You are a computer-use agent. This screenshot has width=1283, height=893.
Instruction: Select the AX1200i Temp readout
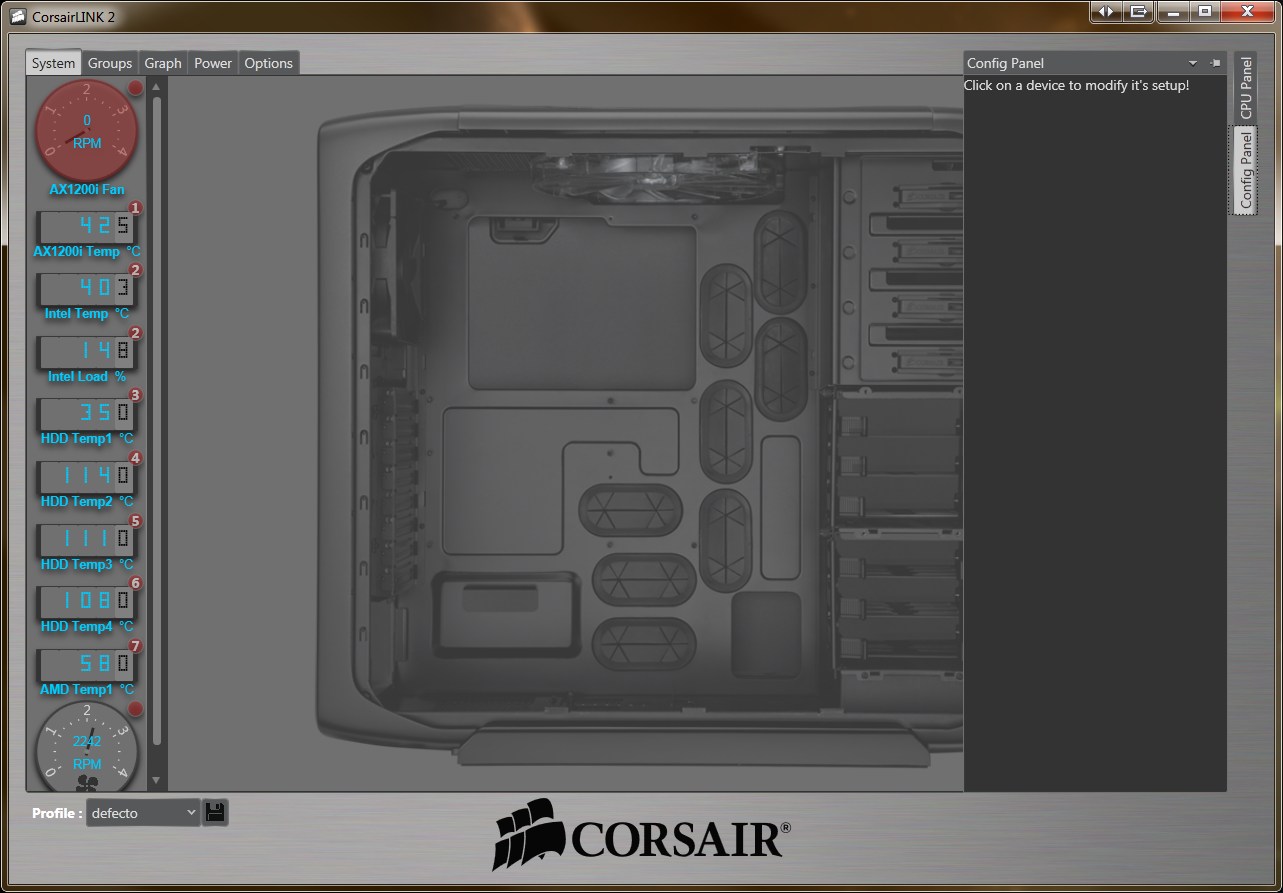click(x=86, y=227)
